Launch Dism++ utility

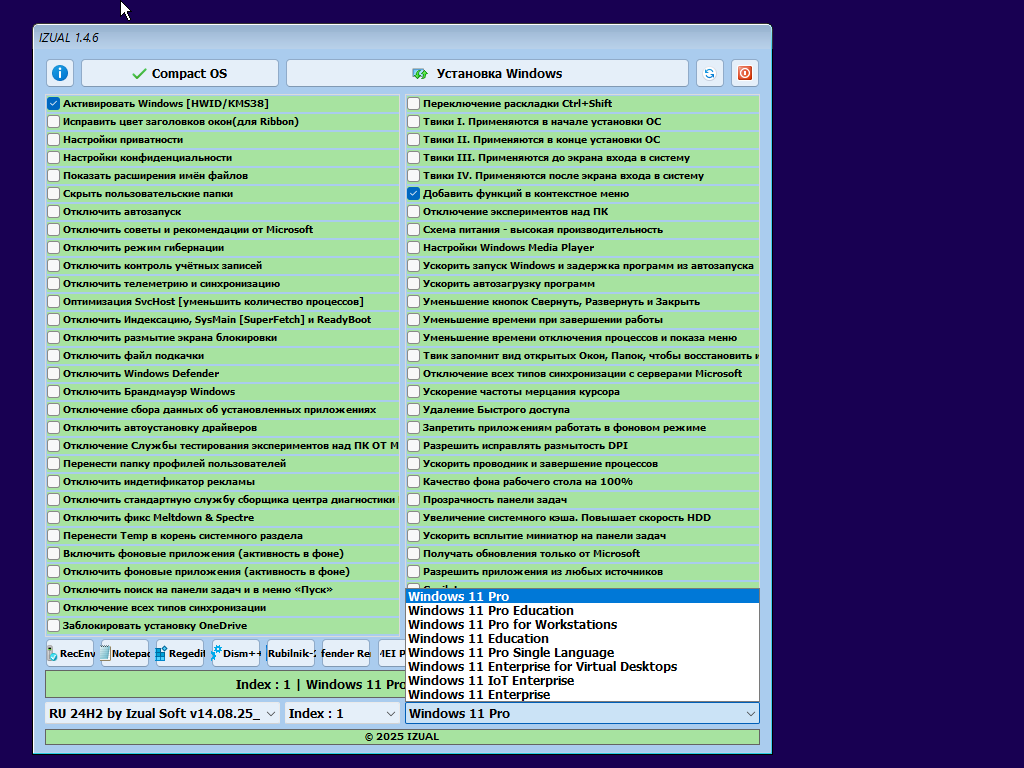[x=236, y=653]
